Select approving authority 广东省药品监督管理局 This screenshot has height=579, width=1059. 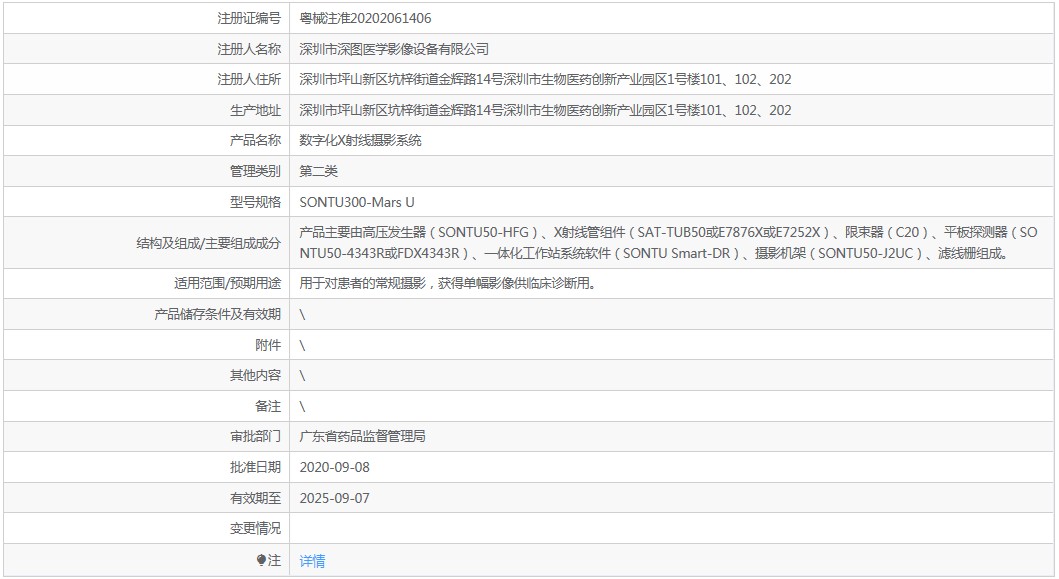[362, 436]
